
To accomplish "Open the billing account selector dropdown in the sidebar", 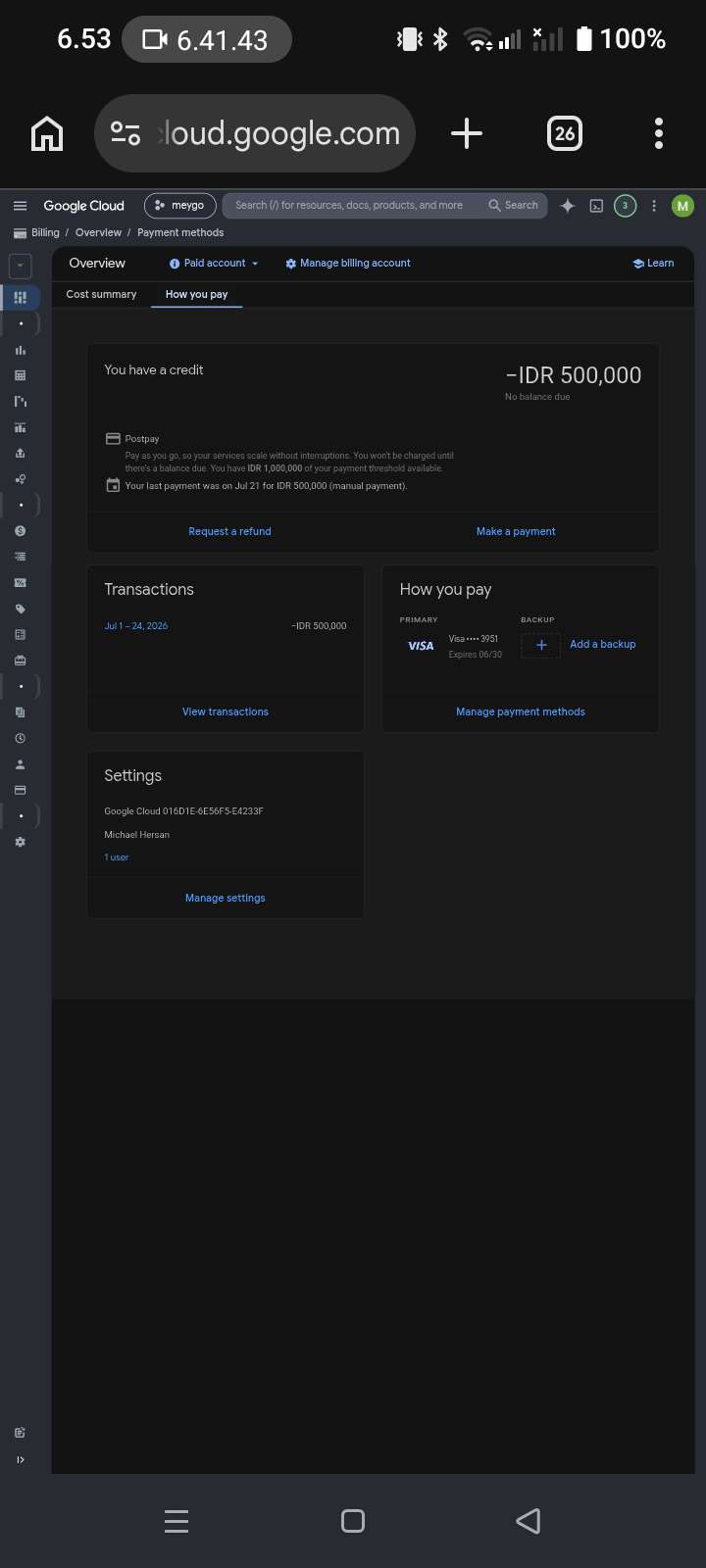I will [21, 266].
